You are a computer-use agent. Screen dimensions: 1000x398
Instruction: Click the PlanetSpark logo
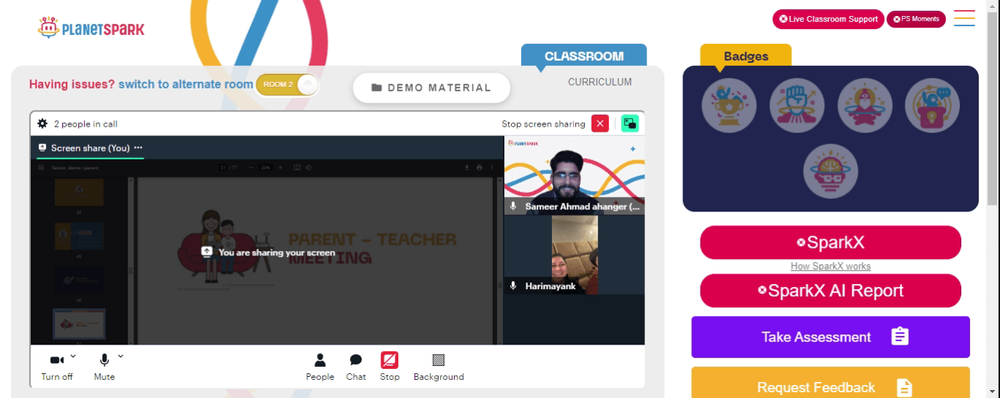tap(91, 28)
